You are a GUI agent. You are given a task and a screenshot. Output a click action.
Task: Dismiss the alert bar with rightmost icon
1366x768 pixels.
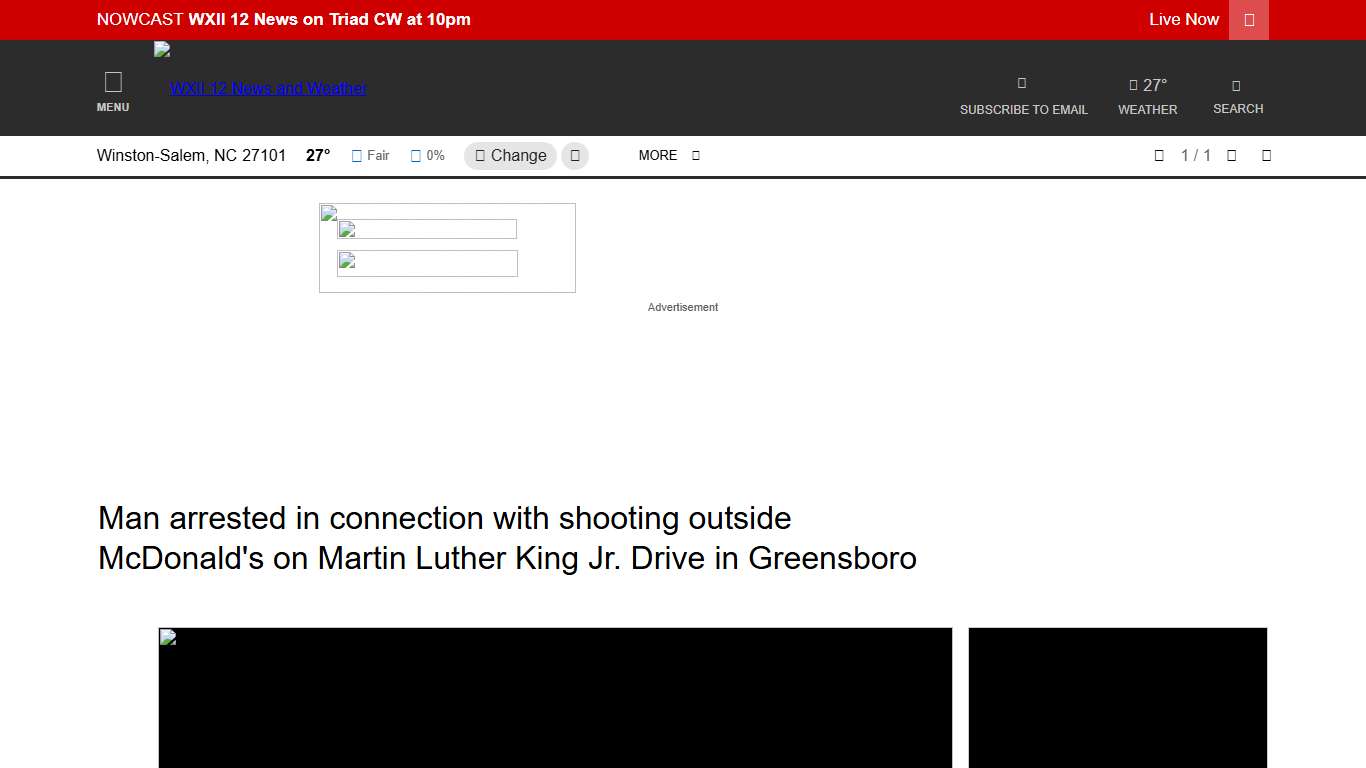[1266, 156]
